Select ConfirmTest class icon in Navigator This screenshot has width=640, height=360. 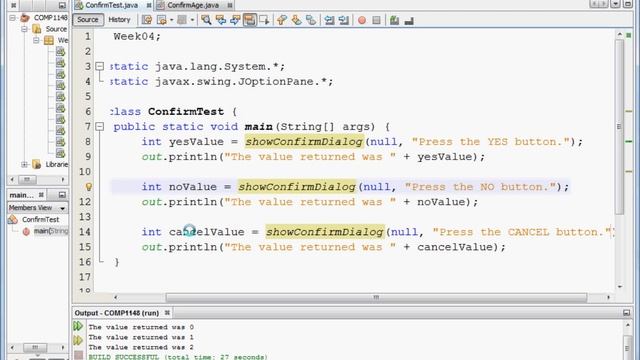pyautogui.click(x=13, y=220)
